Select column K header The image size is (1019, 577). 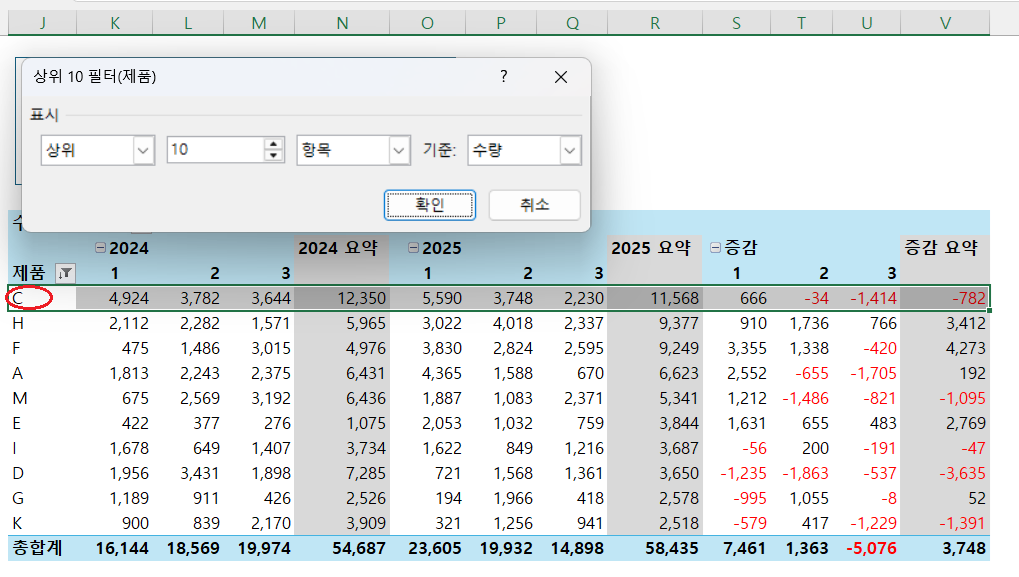click(x=114, y=23)
